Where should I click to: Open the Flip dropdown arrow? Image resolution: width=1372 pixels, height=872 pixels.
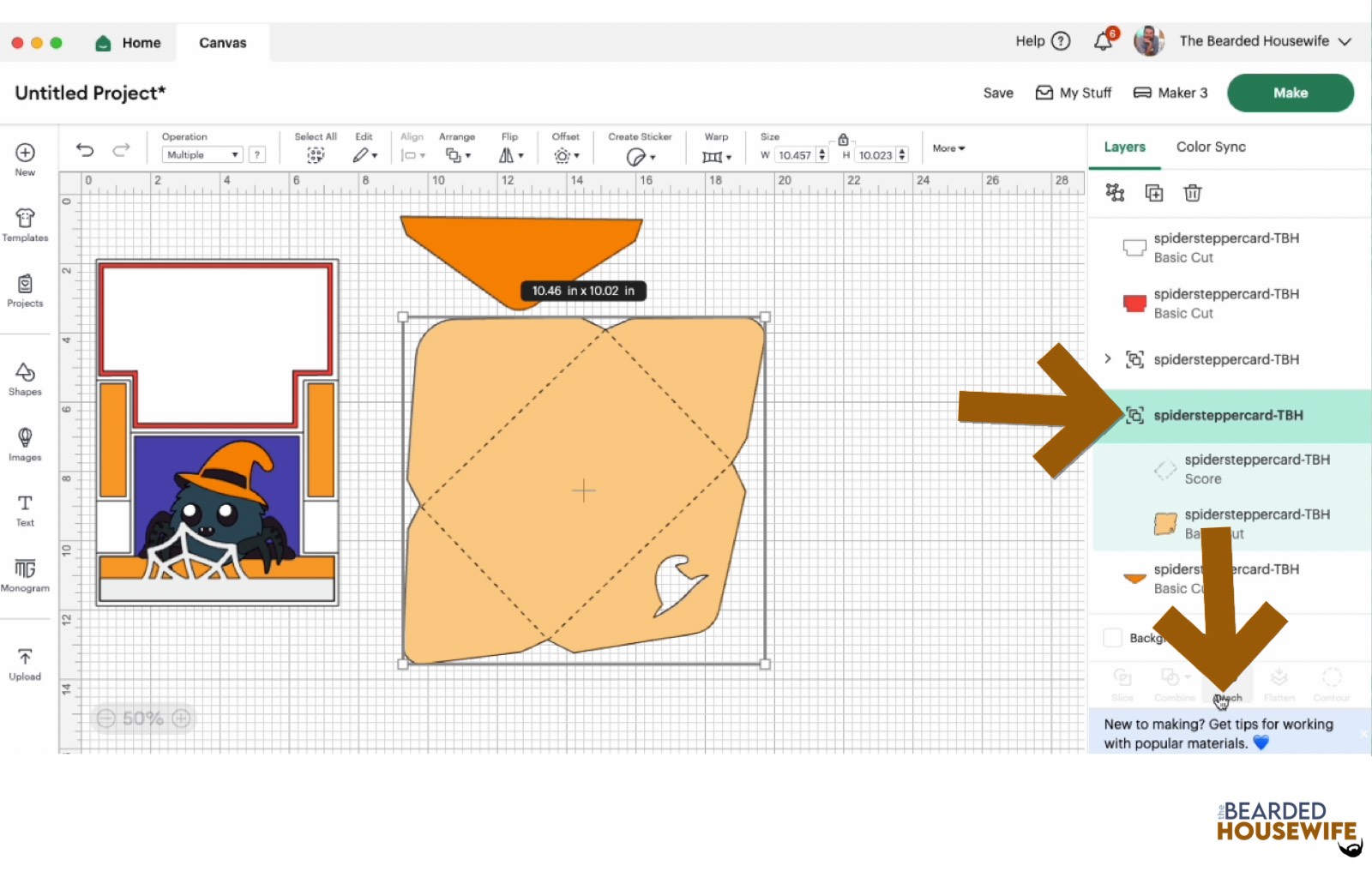521,155
